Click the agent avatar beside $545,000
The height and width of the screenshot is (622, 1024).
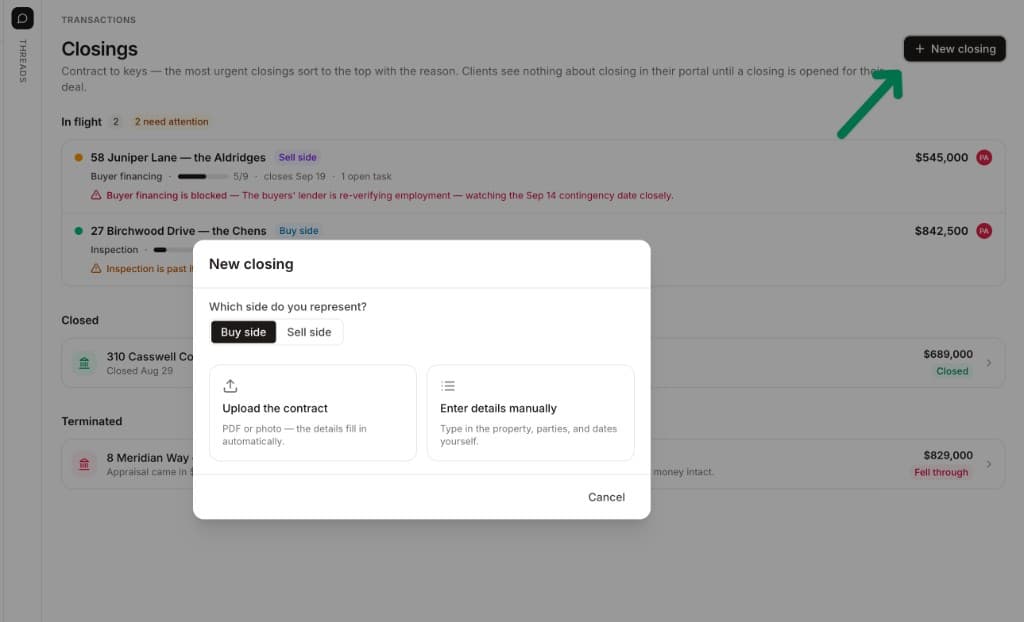[x=984, y=157]
